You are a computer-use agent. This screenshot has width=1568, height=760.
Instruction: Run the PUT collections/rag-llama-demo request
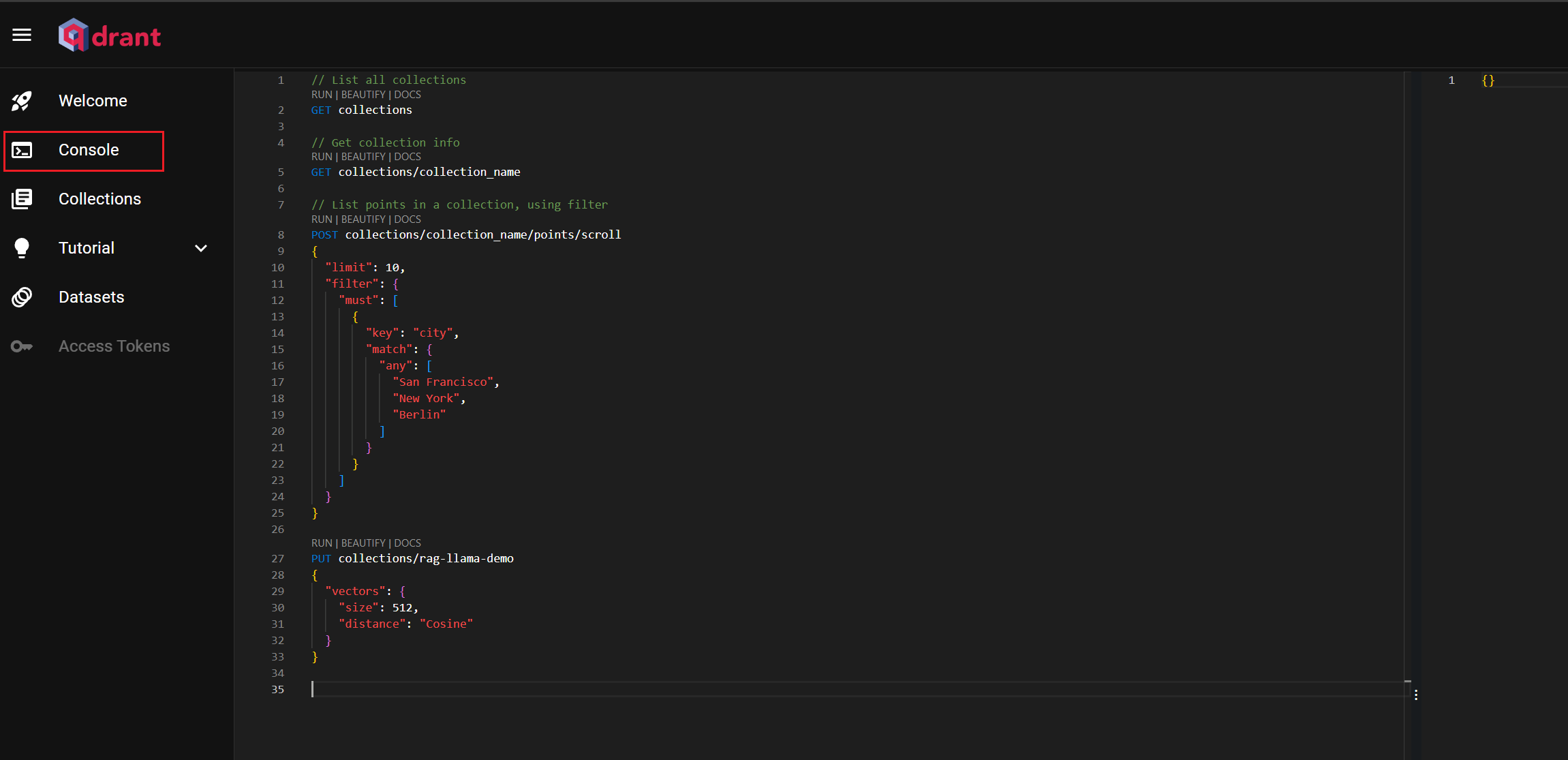pyautogui.click(x=322, y=543)
